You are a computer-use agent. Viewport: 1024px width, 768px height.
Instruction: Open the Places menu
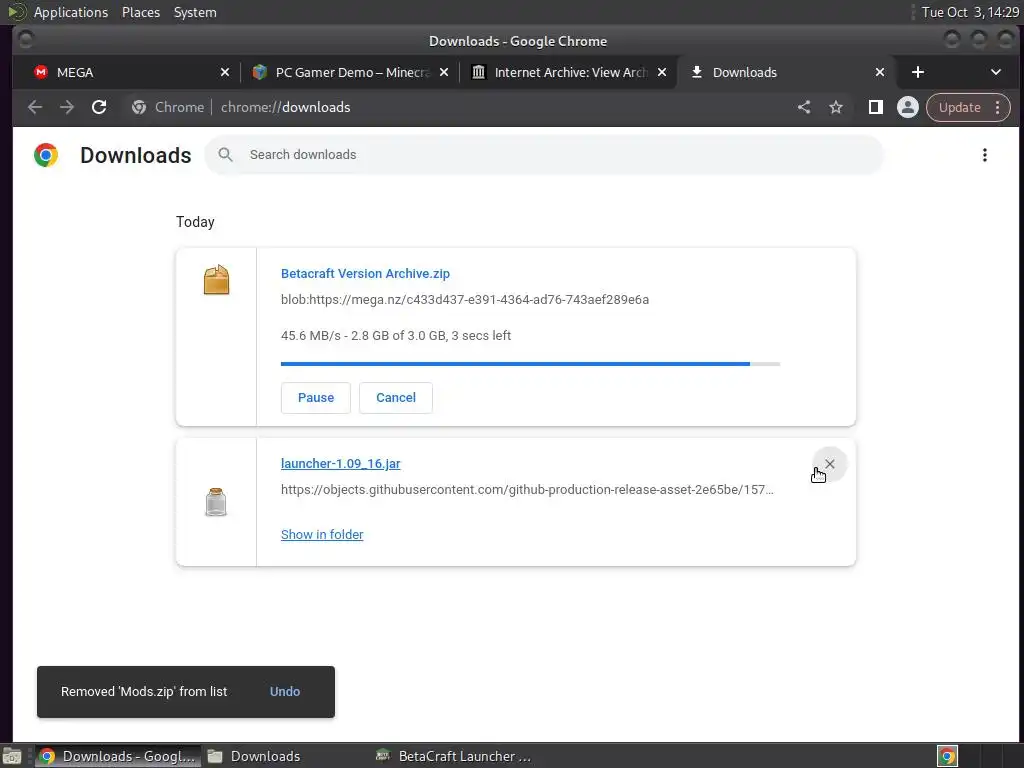click(x=141, y=12)
